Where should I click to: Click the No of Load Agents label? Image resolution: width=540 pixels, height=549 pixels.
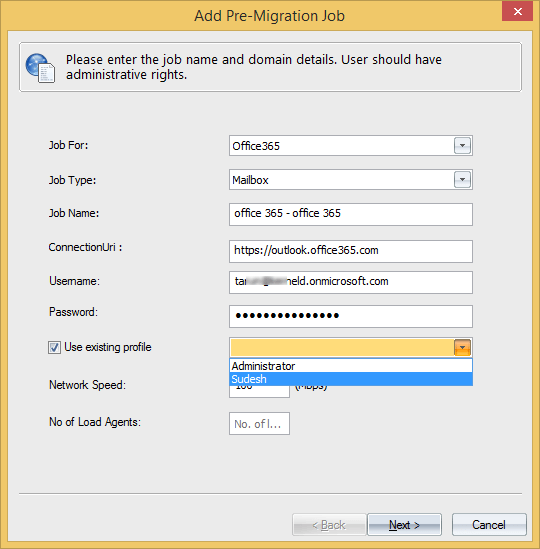(95, 422)
